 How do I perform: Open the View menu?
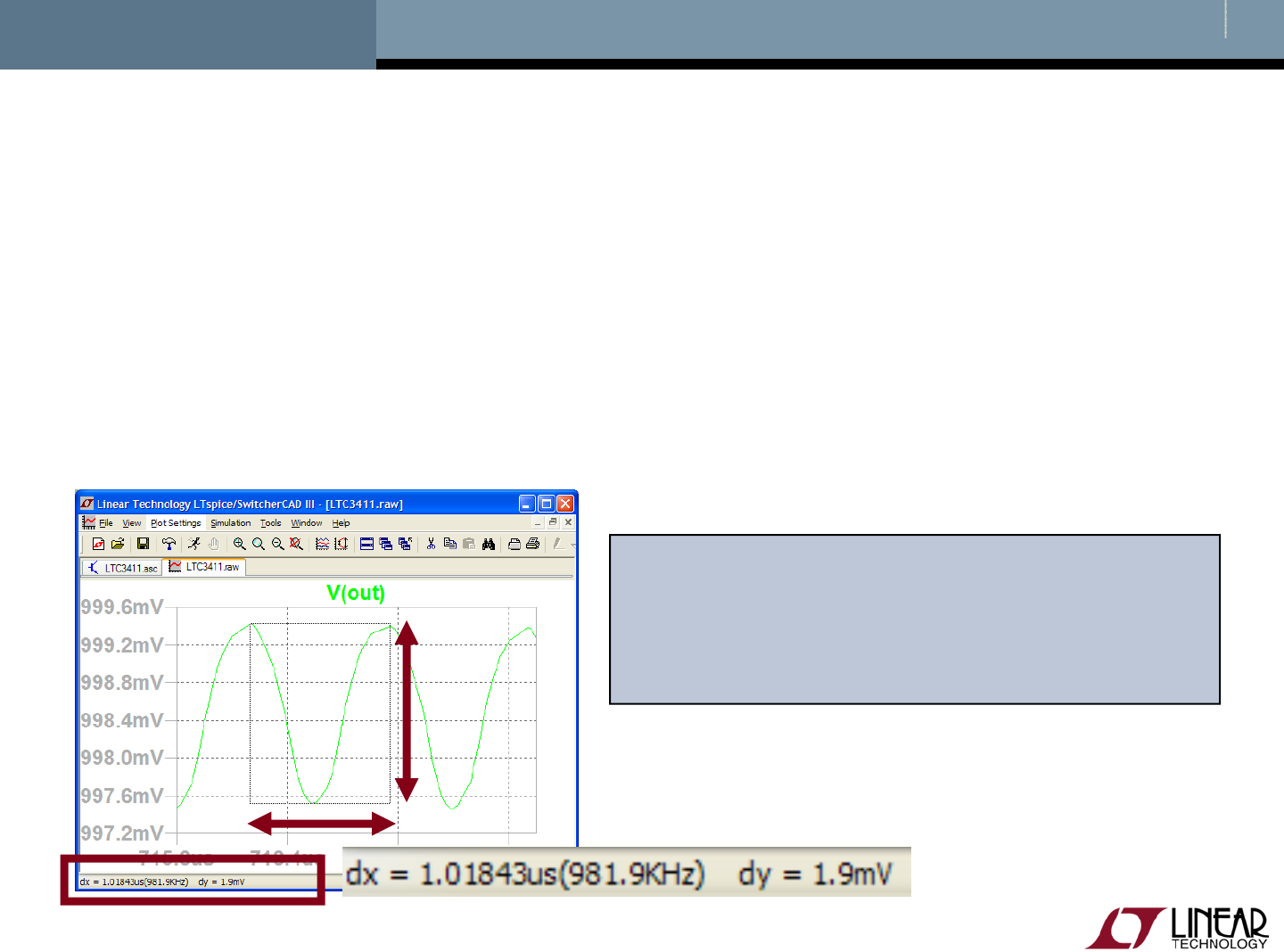(x=132, y=523)
